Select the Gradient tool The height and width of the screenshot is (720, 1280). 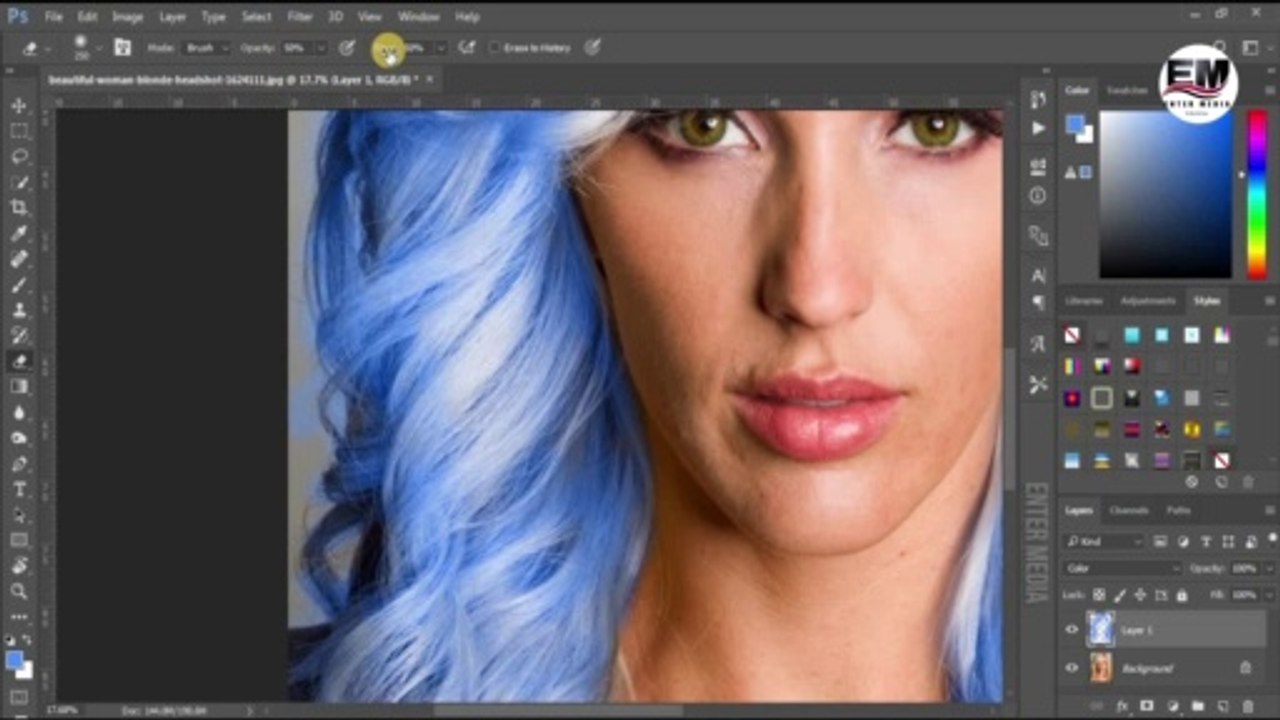coord(19,387)
